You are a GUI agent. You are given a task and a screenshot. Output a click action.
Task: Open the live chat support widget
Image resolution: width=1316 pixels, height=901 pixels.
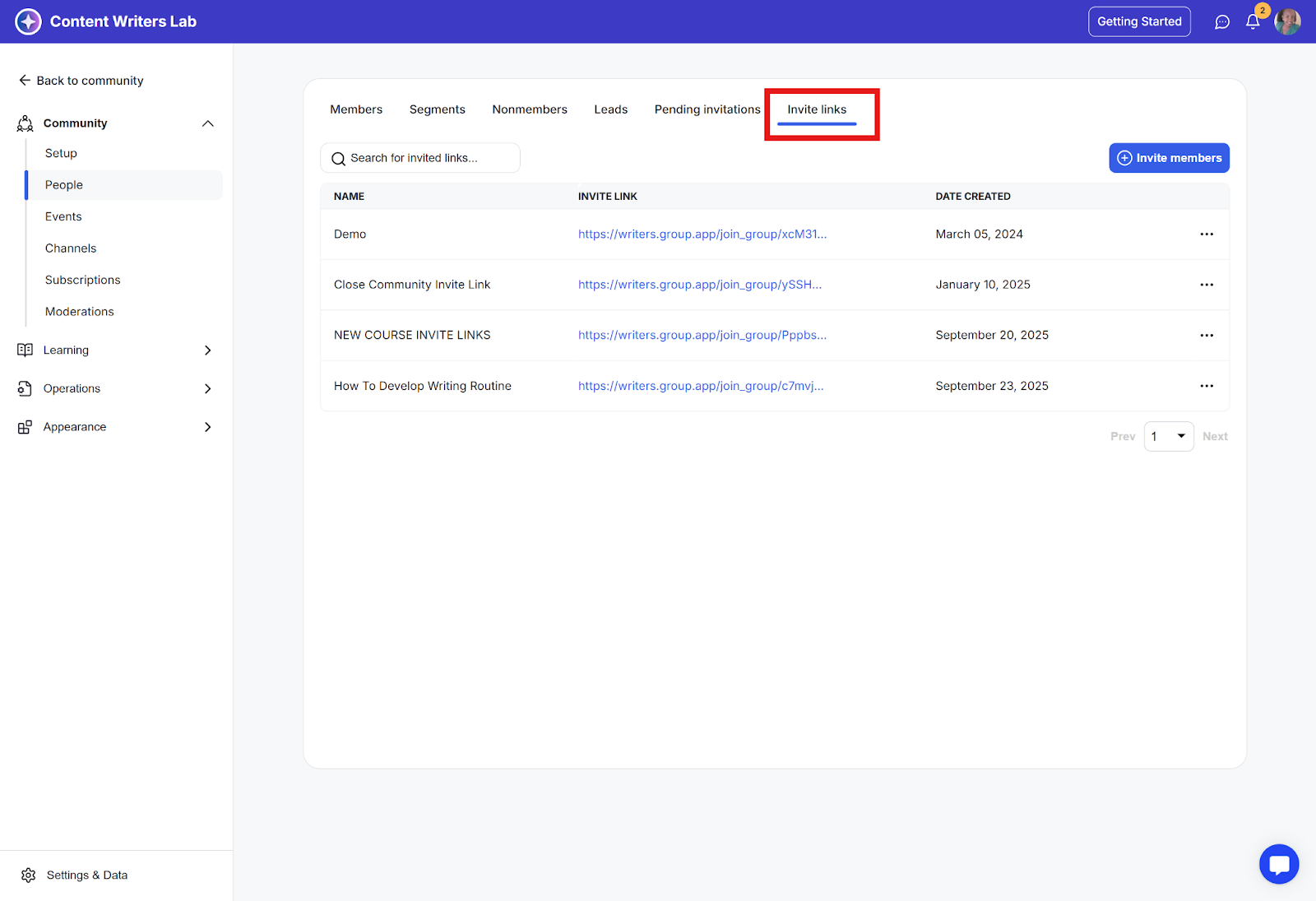pyautogui.click(x=1279, y=864)
